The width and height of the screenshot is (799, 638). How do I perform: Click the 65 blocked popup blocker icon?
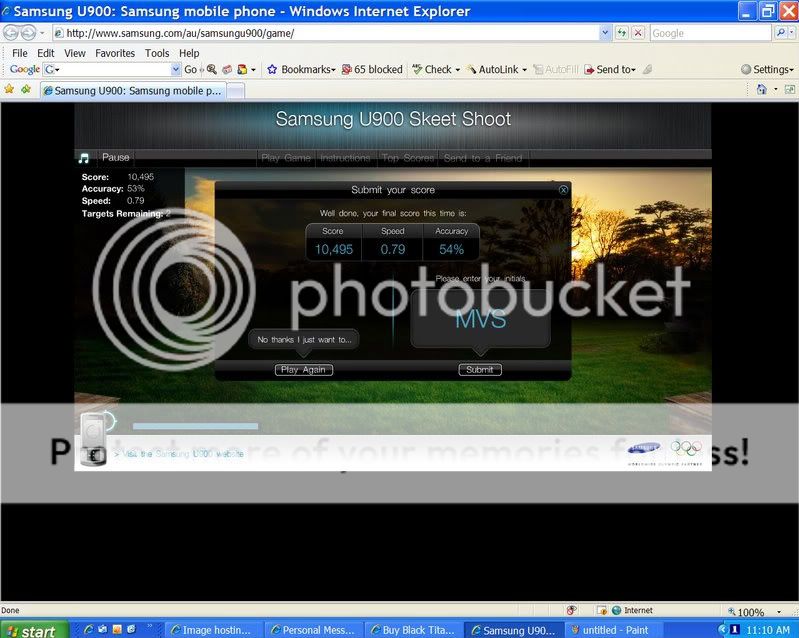click(372, 69)
